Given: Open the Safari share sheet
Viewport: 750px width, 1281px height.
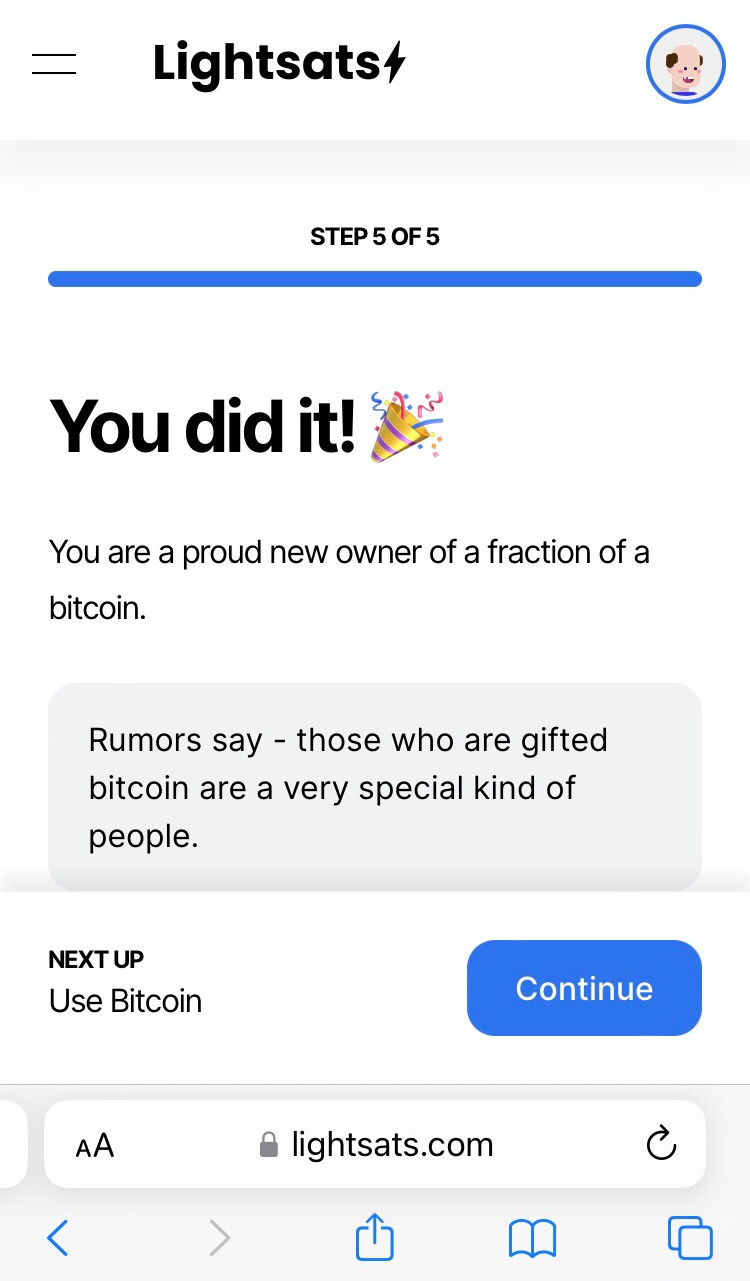Looking at the screenshot, I should [x=375, y=1239].
